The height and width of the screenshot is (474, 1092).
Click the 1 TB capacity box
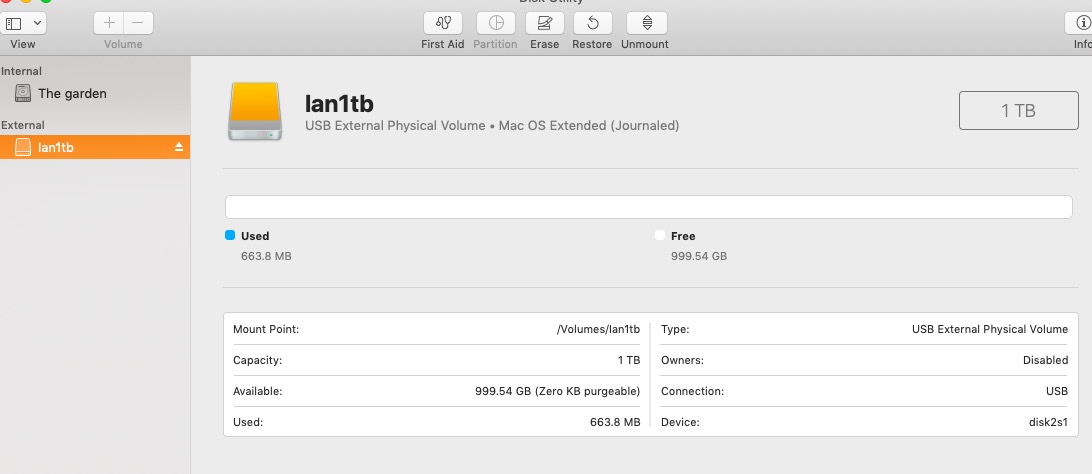tap(1018, 110)
